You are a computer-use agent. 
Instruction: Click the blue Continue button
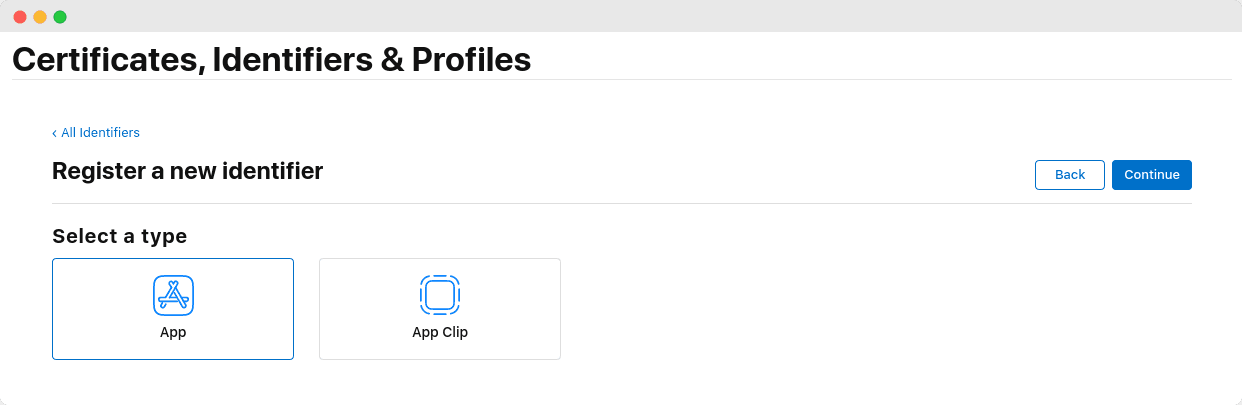pyautogui.click(x=1152, y=175)
